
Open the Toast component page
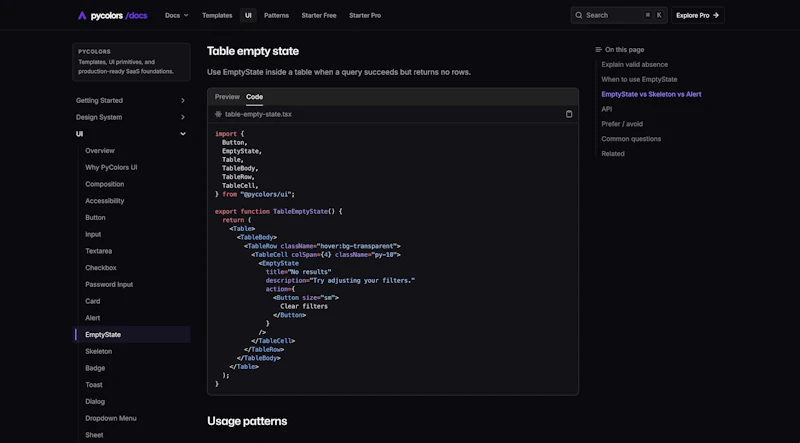94,385
